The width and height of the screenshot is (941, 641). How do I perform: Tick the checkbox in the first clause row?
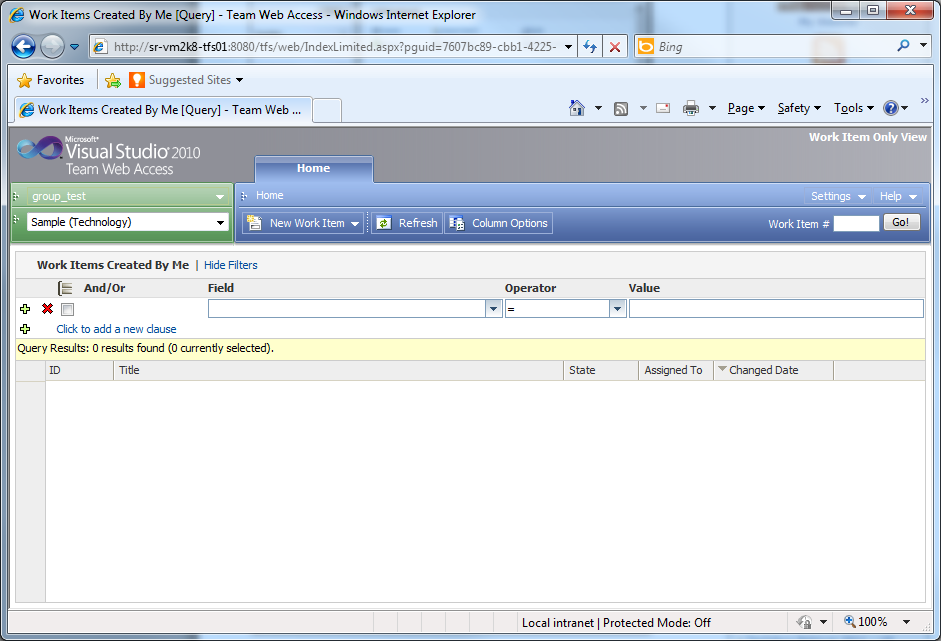(68, 309)
